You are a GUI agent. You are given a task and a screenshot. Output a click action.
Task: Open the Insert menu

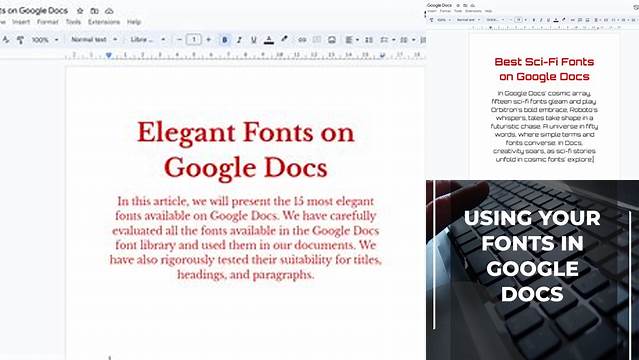click(21, 22)
